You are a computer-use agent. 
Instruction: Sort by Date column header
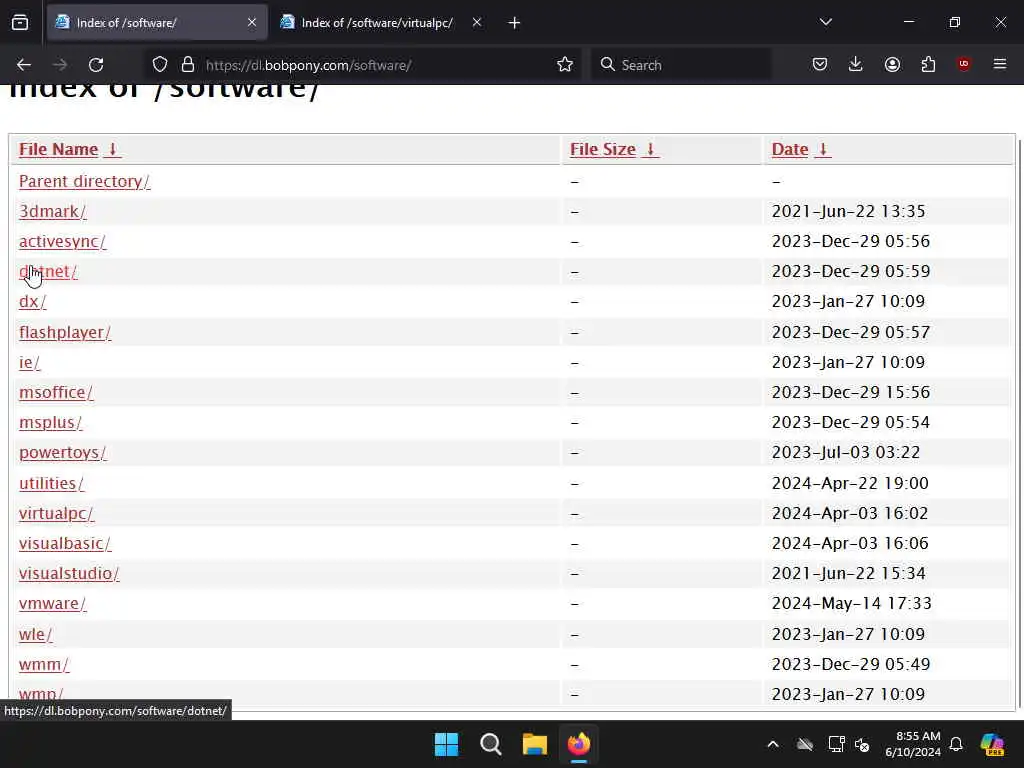point(790,150)
